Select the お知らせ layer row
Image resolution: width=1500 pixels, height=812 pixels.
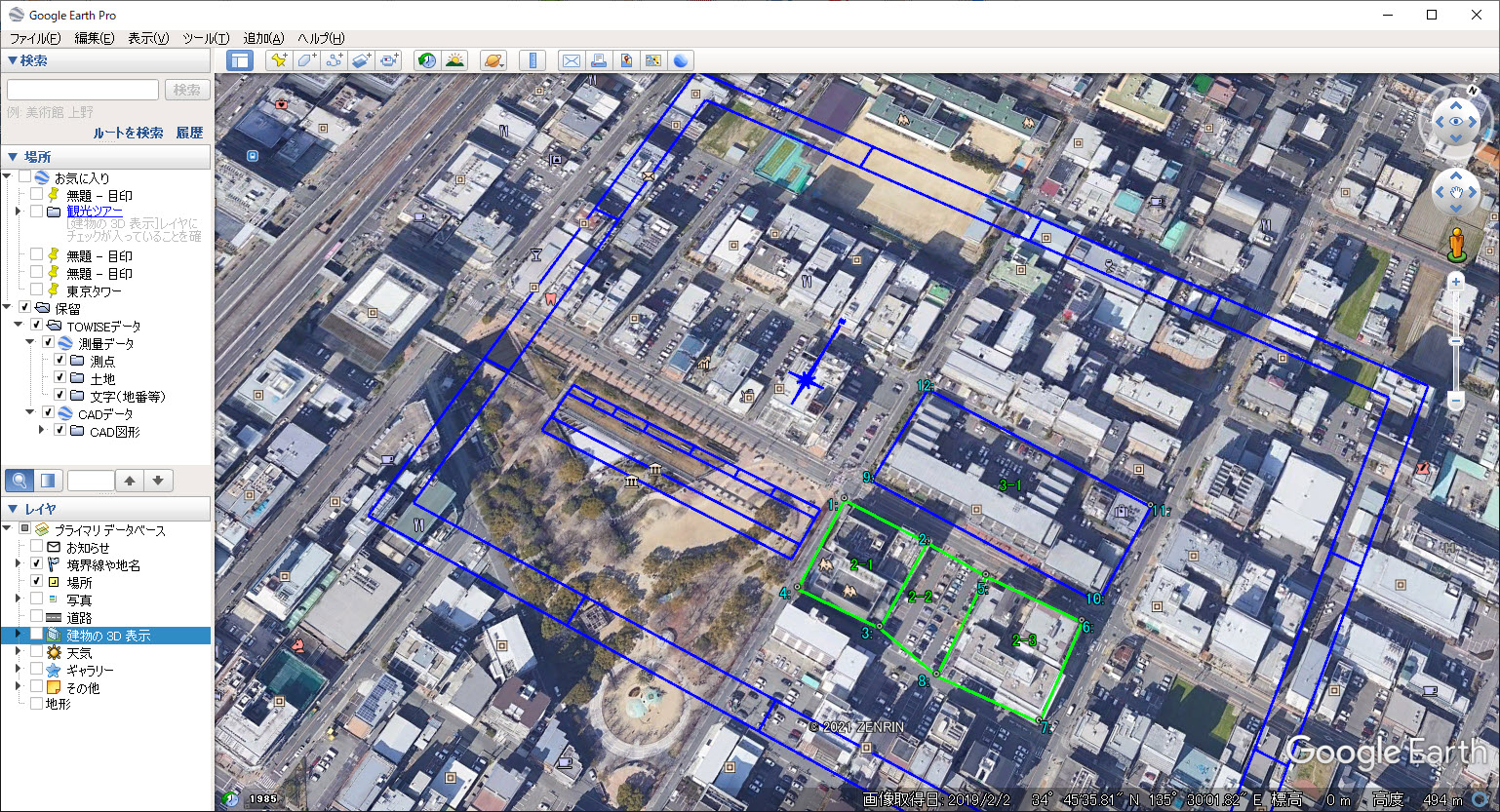(88, 547)
